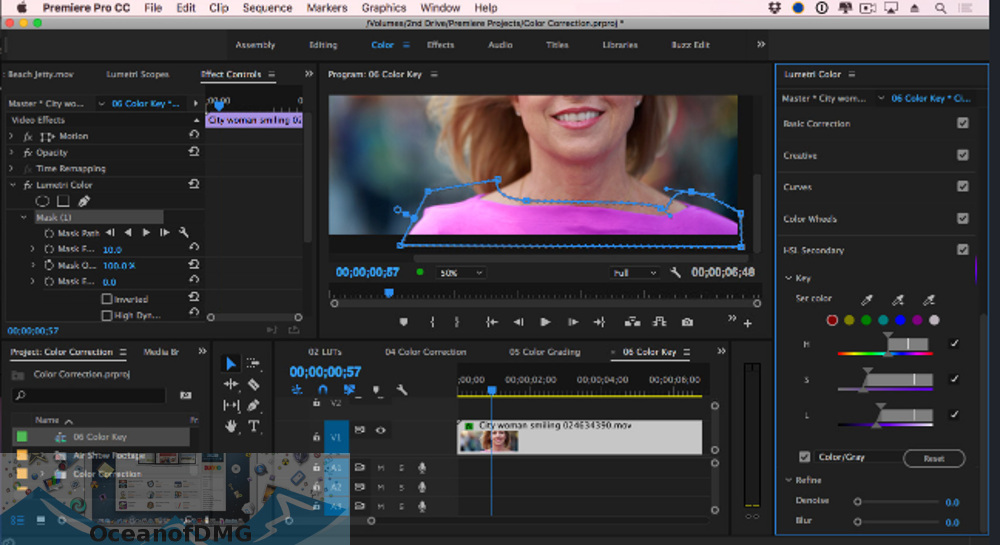Add marker in Program monitor
The image size is (1000, 545).
(403, 323)
